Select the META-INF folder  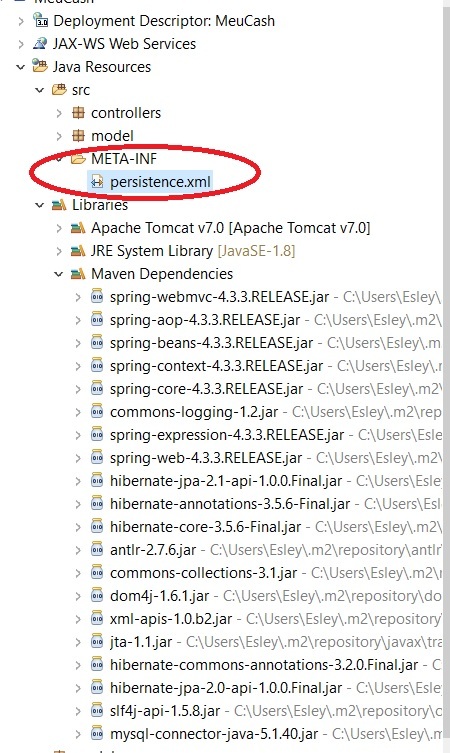(x=124, y=158)
